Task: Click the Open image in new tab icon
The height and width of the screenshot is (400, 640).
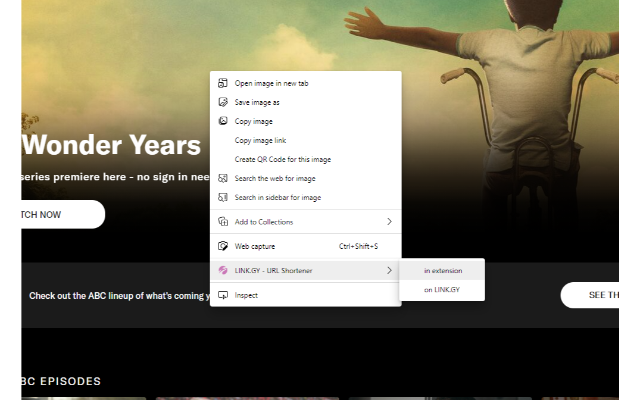Action: (x=223, y=83)
